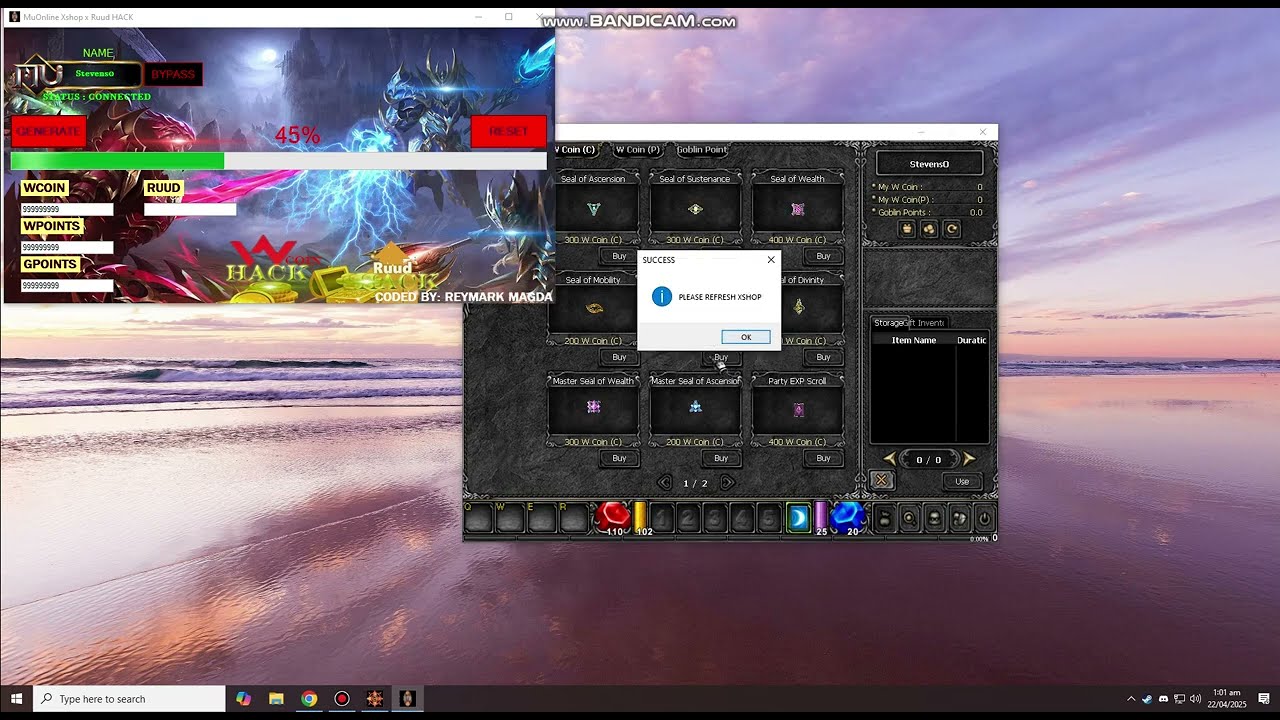The width and height of the screenshot is (1280, 720).
Task: Click the coins icon under Goblin Points
Action: coord(929,229)
